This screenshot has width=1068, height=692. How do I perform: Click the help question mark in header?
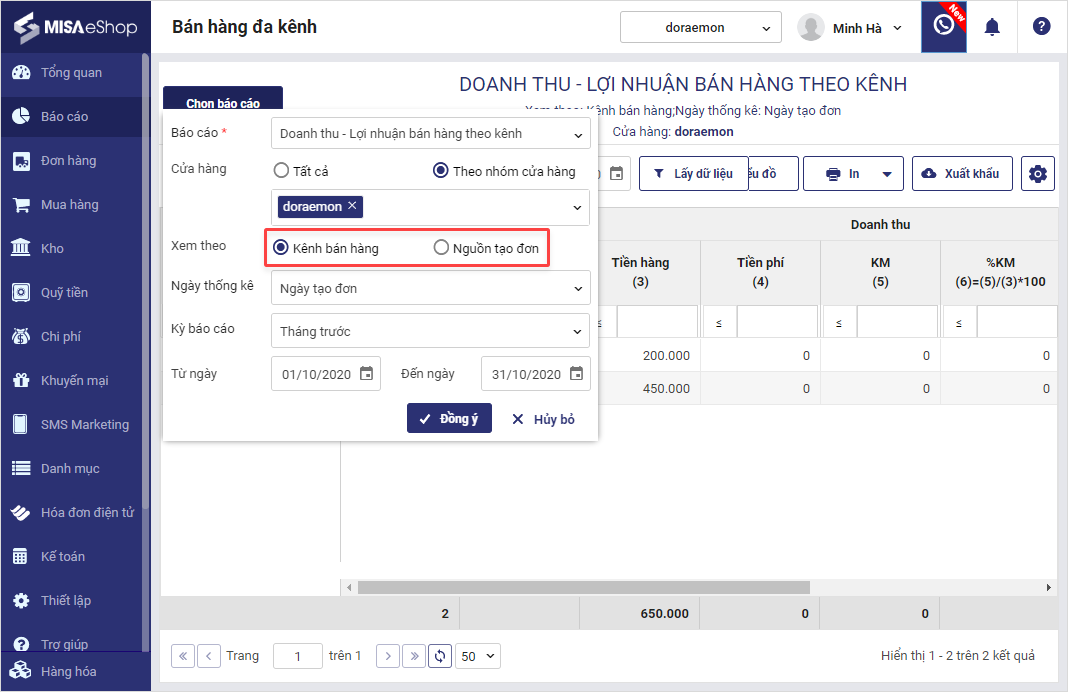tap(1041, 27)
